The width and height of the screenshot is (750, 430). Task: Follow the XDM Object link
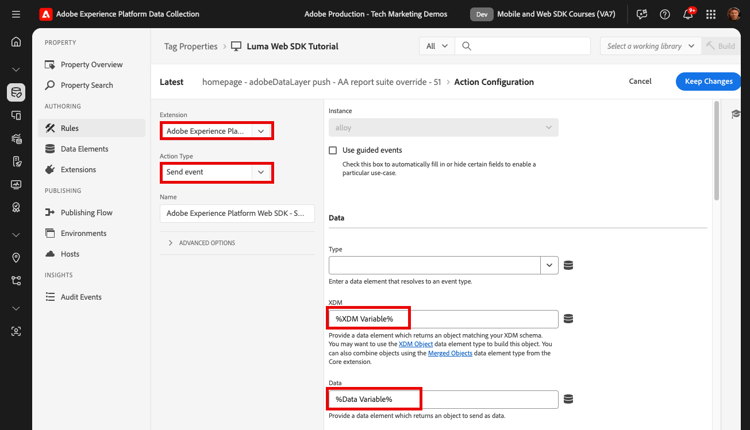pos(416,344)
